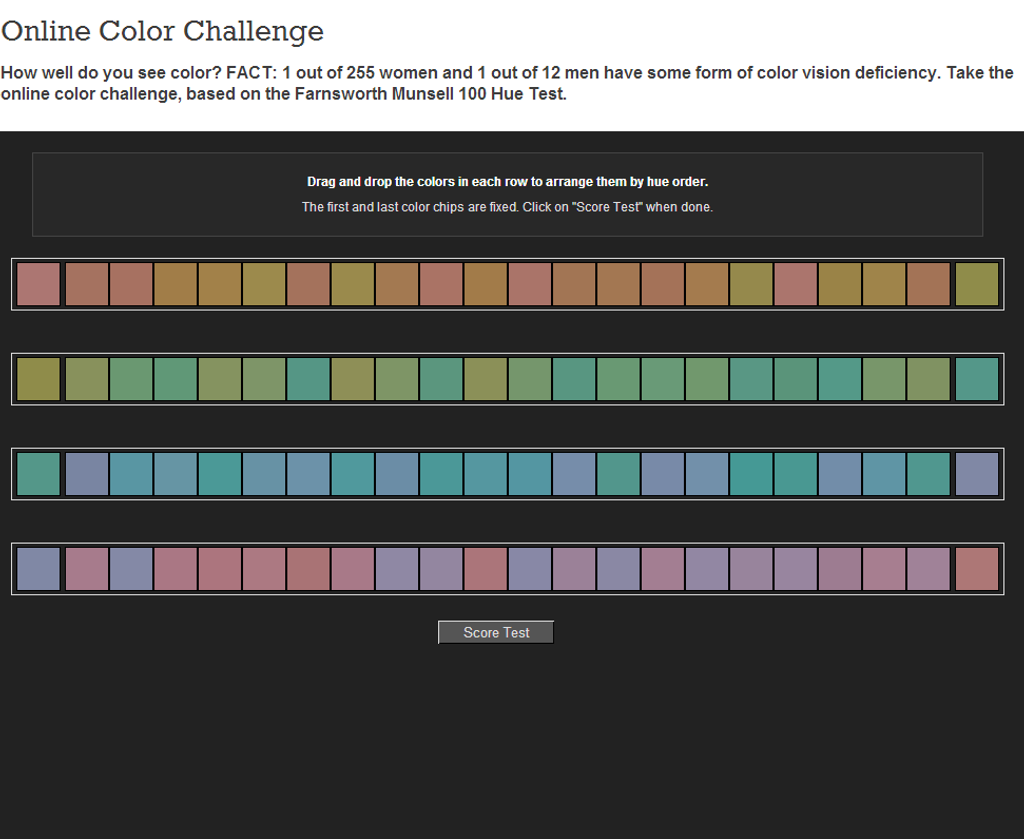Select the fixed salmon chip ending row four
This screenshot has height=839, width=1024.
[x=977, y=569]
